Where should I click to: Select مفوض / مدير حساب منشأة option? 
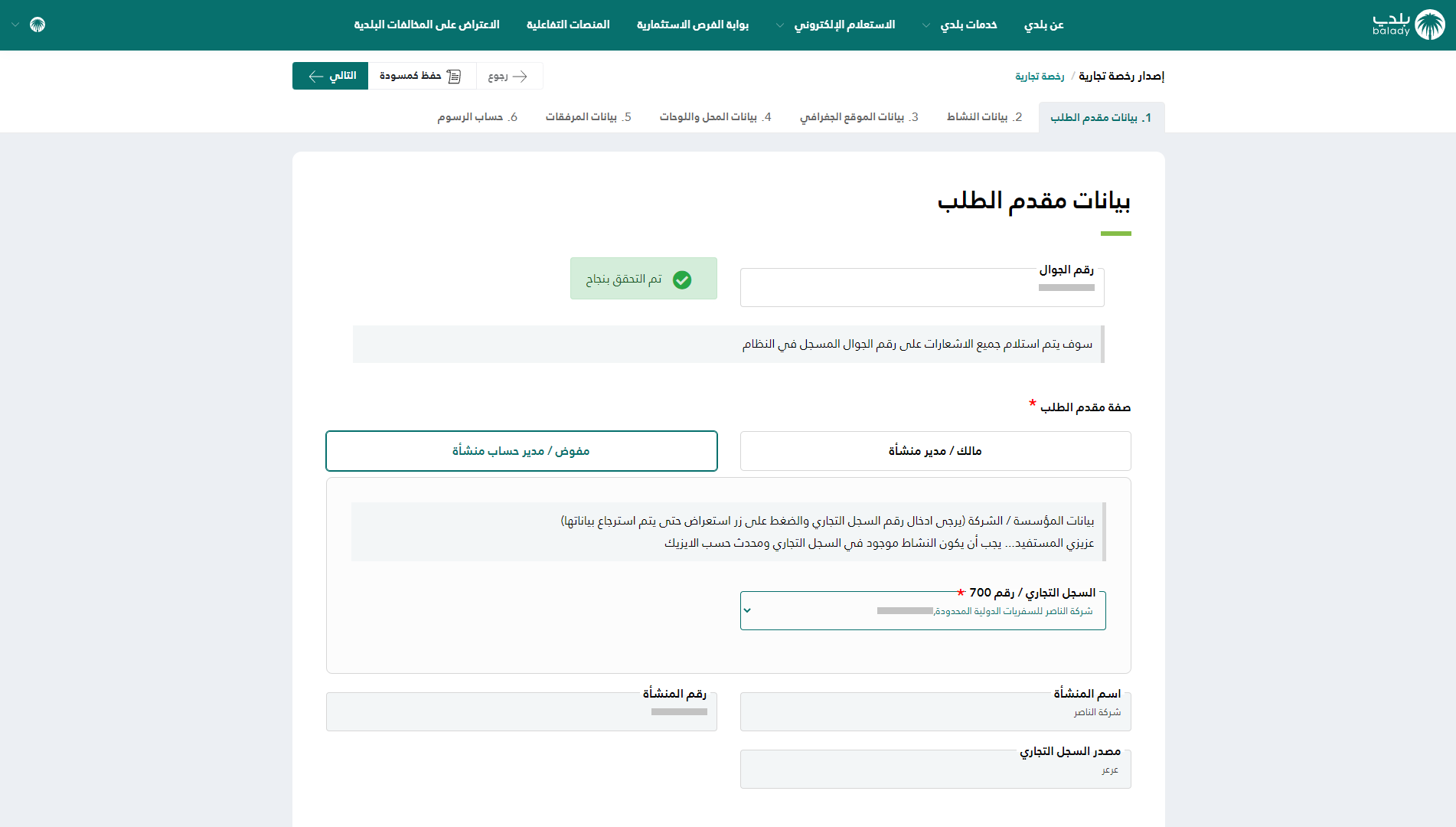pos(521,451)
